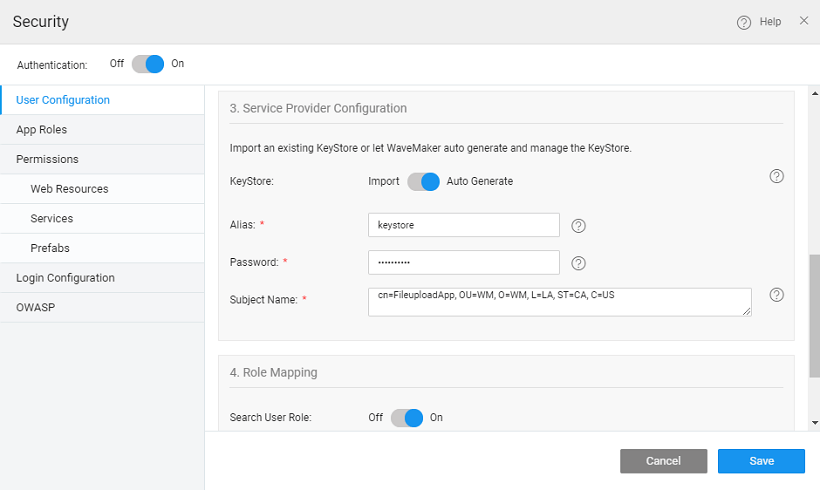Toggle KeyStore Import/Auto Generate switch

coord(423,182)
